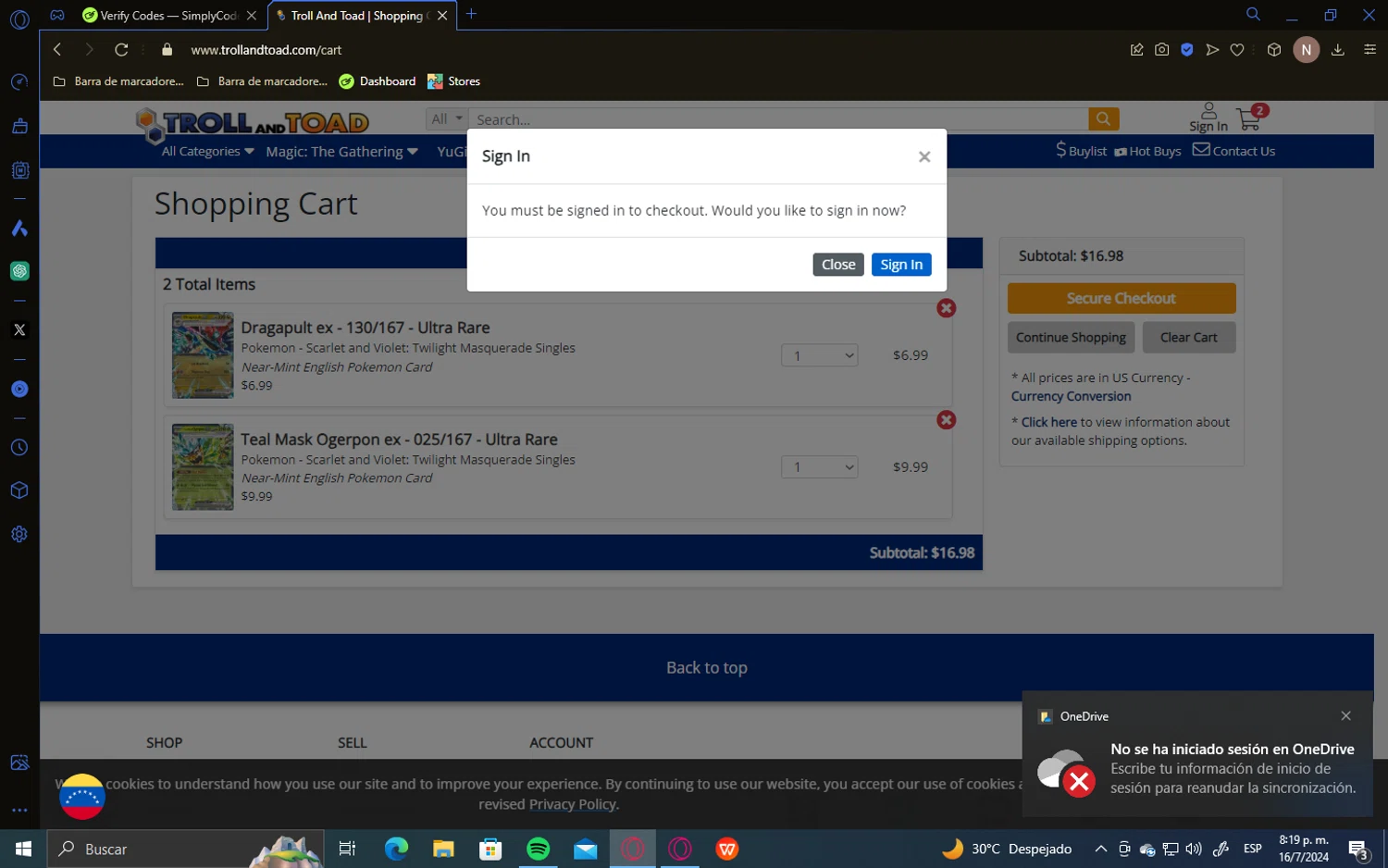Click the Close button in the dialog
The width and height of the screenshot is (1388, 868).
(838, 265)
